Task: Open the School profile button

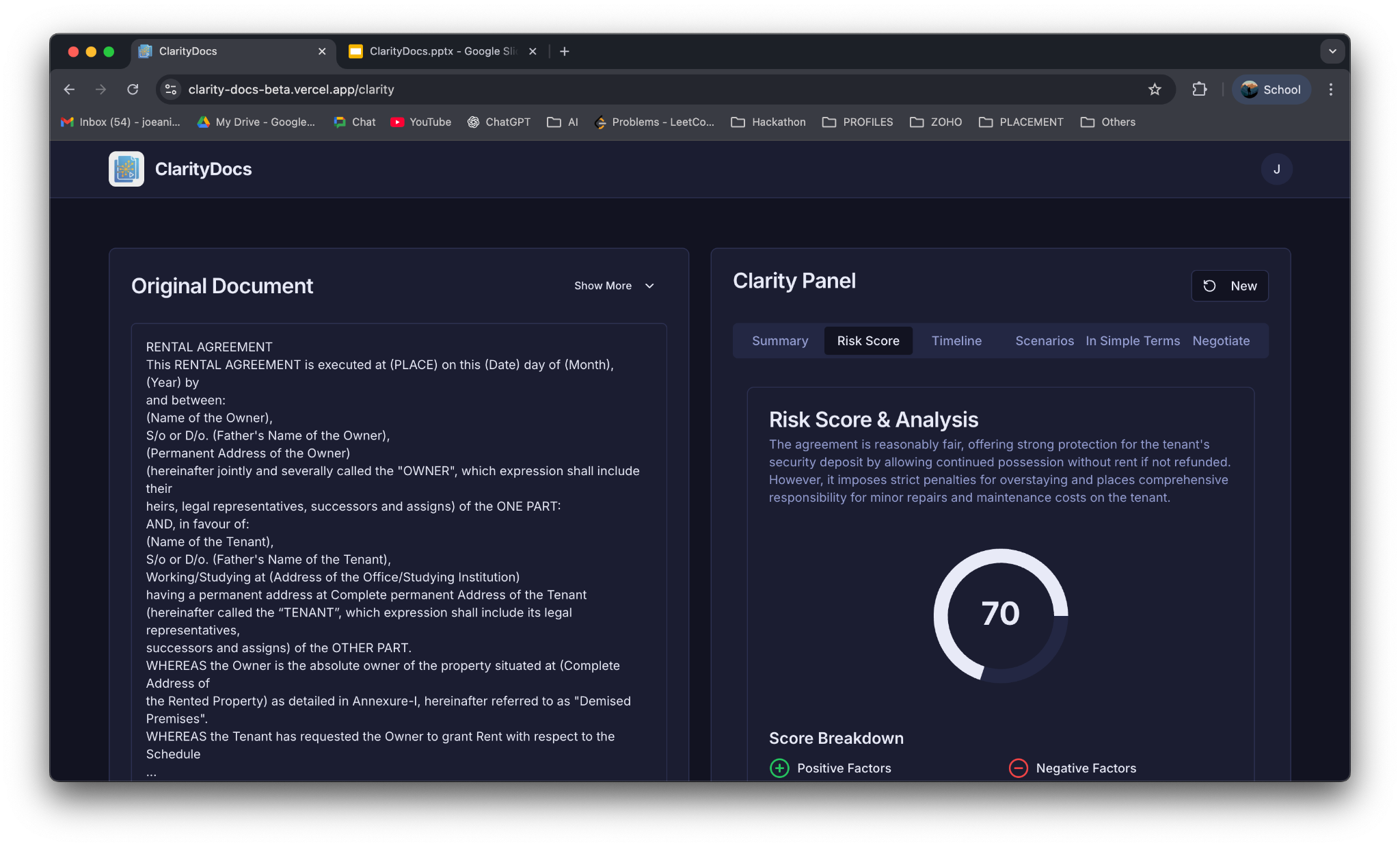Action: [1271, 90]
